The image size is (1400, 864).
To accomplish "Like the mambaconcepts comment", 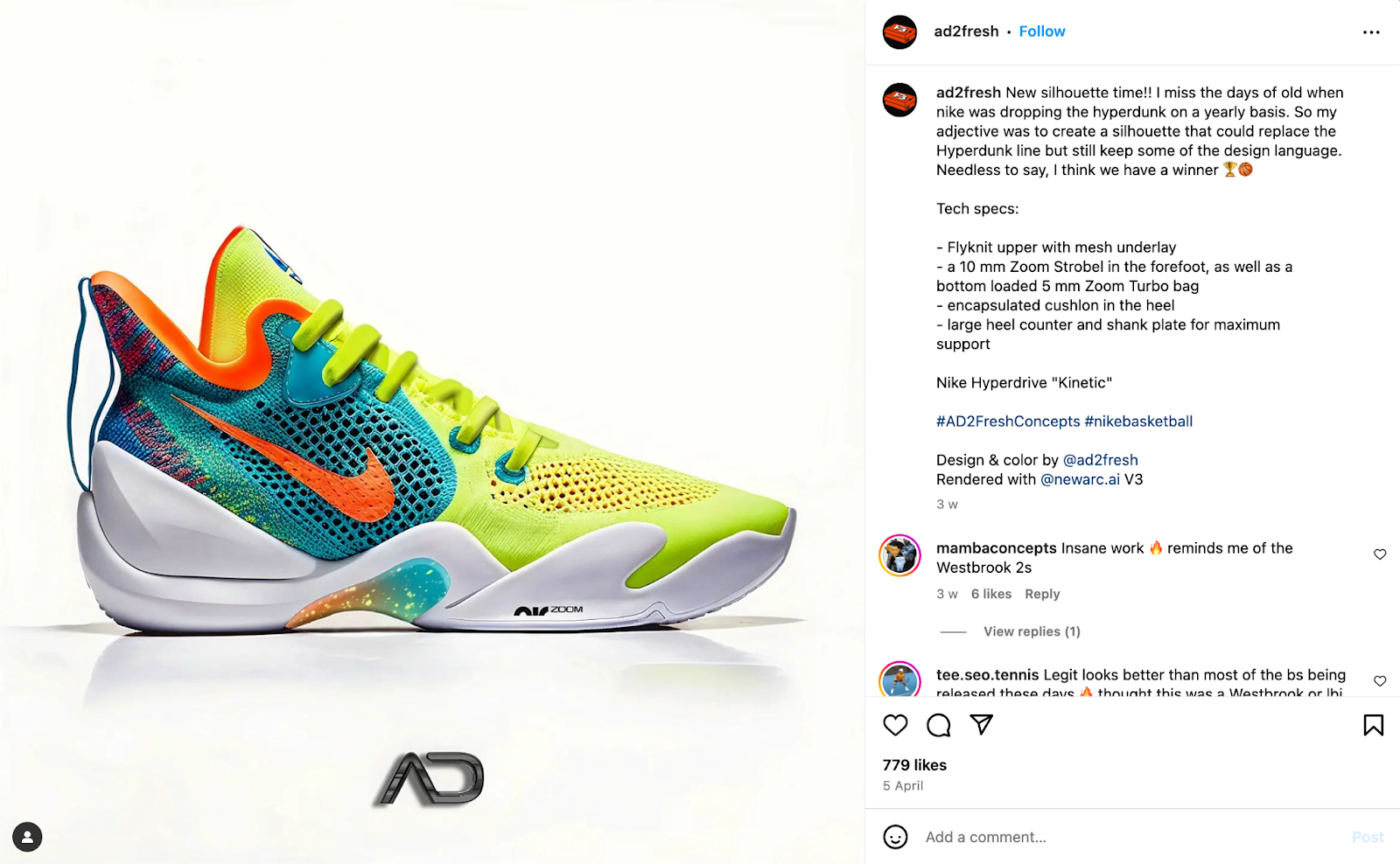I will [x=1380, y=554].
